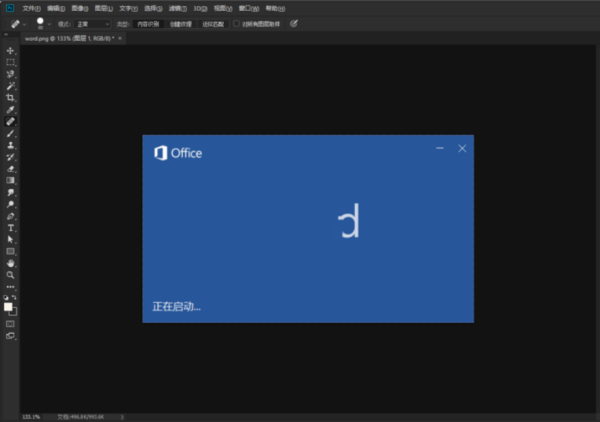Open the Select (选择) menu
Viewport: 600px width, 422px height.
(x=153, y=8)
